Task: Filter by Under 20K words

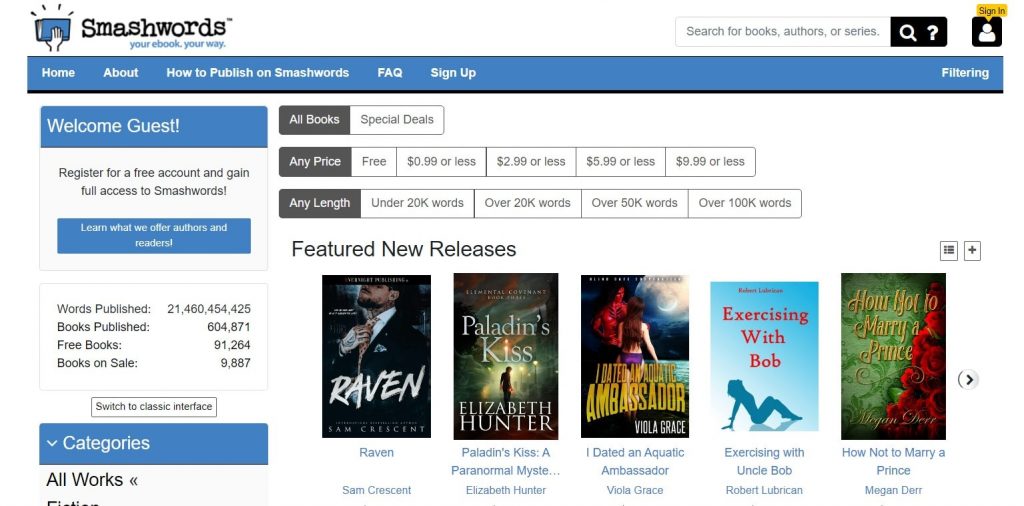Action: click(x=417, y=204)
